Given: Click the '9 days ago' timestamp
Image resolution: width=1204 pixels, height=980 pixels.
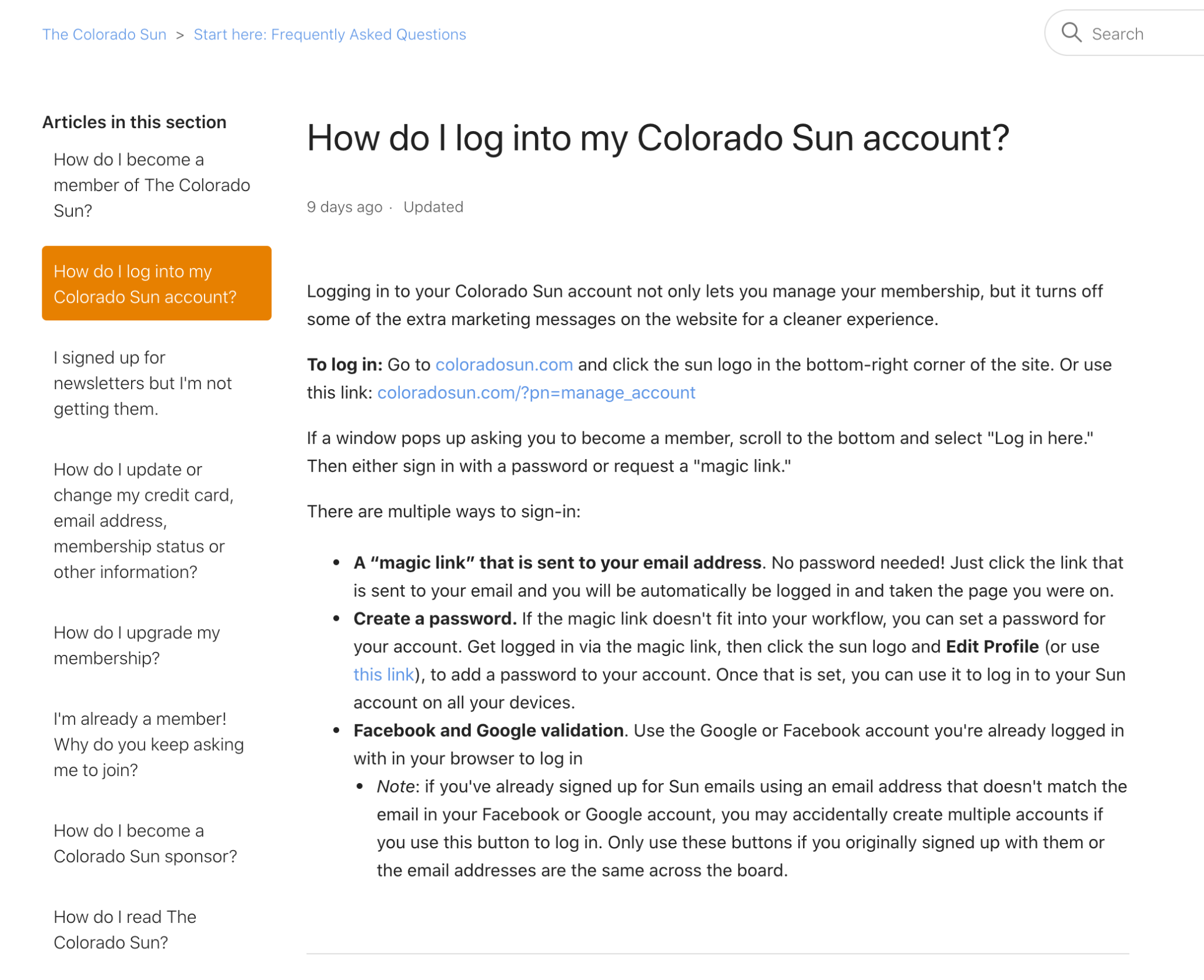Looking at the screenshot, I should point(345,207).
